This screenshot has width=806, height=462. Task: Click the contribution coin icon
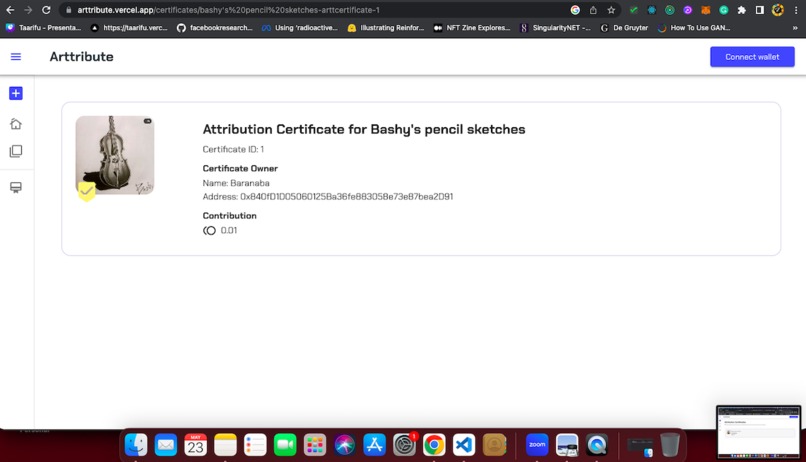click(x=209, y=231)
